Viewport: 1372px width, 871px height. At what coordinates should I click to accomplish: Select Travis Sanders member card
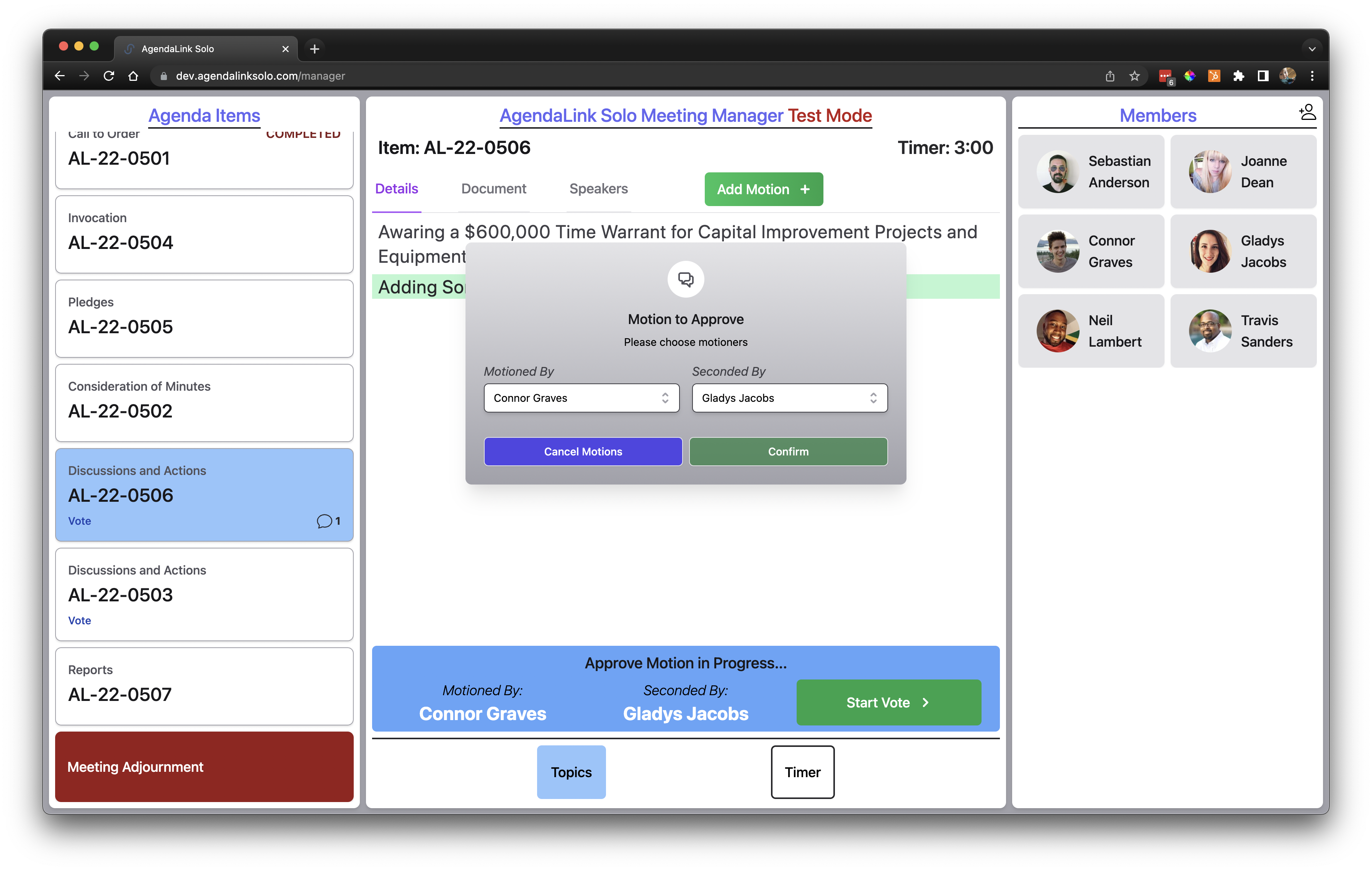(1243, 331)
